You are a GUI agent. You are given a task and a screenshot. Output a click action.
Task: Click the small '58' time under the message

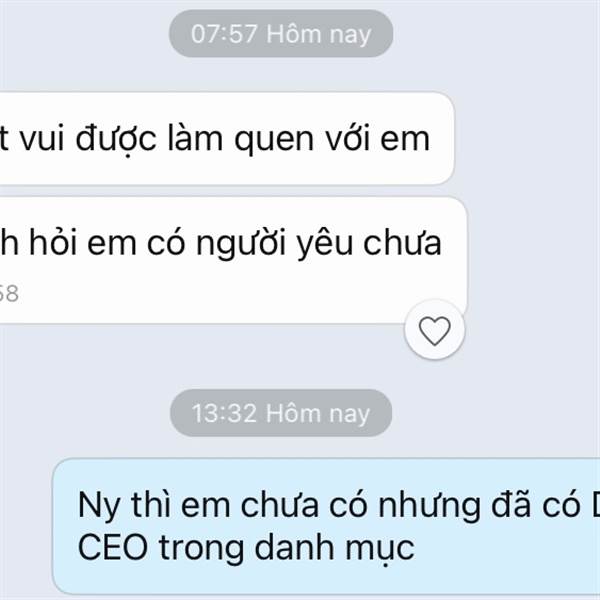(x=8, y=293)
